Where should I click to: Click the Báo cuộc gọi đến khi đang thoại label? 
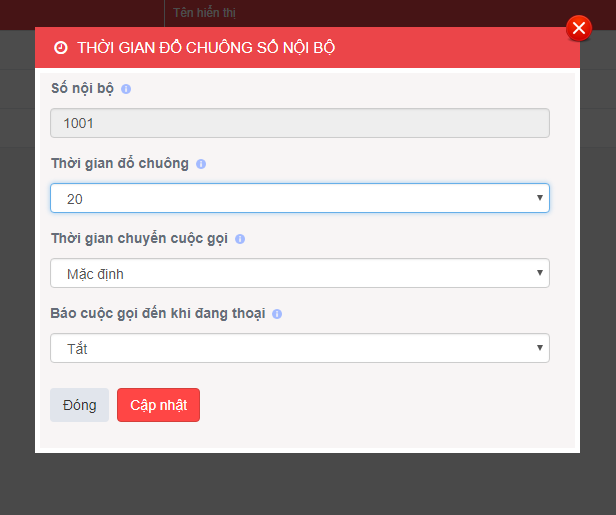click(x=158, y=313)
